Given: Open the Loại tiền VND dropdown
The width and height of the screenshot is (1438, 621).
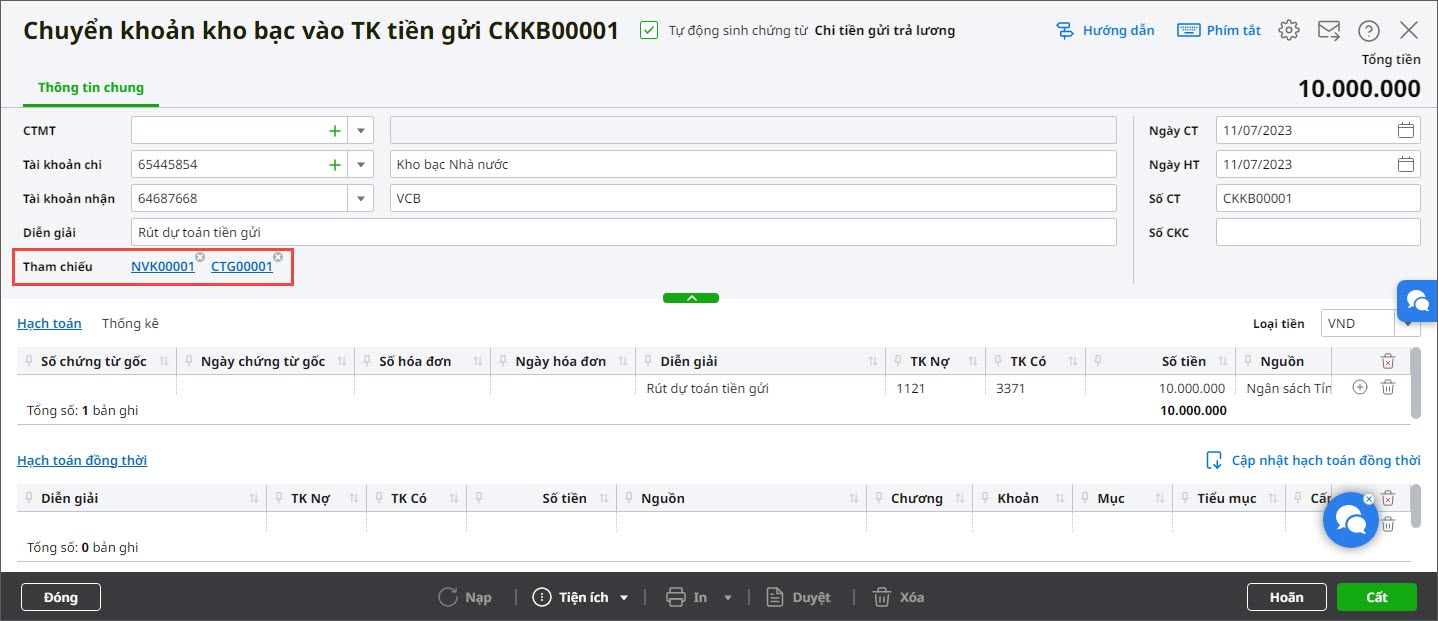Looking at the screenshot, I should (1408, 323).
